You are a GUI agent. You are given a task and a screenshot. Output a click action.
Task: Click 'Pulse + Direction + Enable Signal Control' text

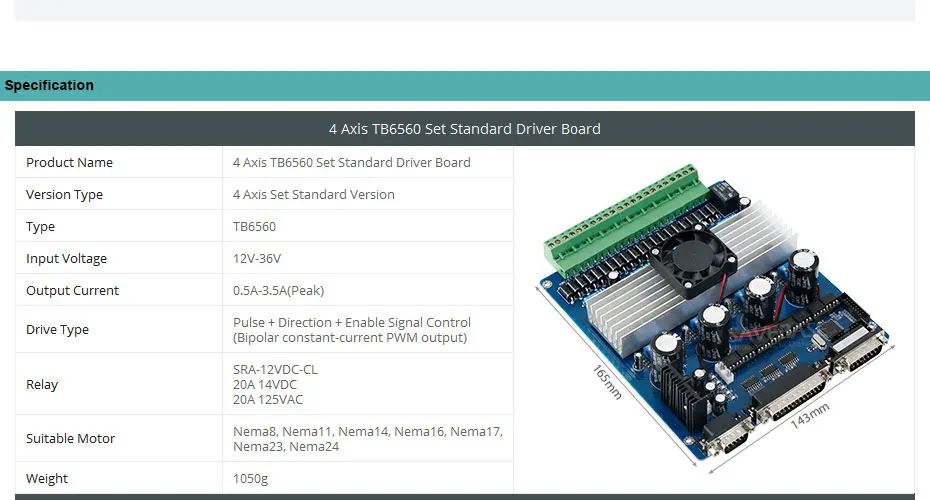click(x=352, y=322)
